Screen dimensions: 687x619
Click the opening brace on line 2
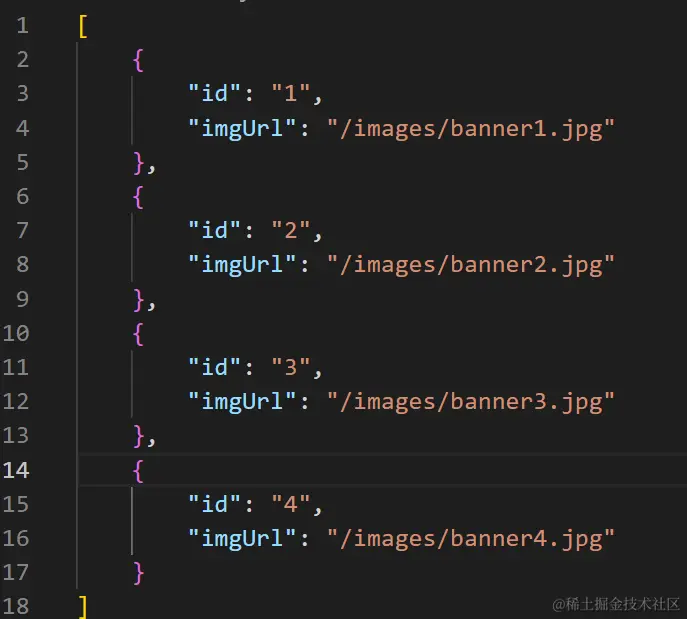point(138,60)
